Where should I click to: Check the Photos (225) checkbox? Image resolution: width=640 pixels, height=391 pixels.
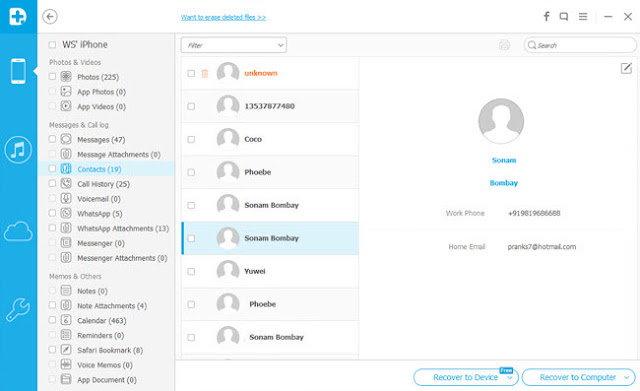52,76
